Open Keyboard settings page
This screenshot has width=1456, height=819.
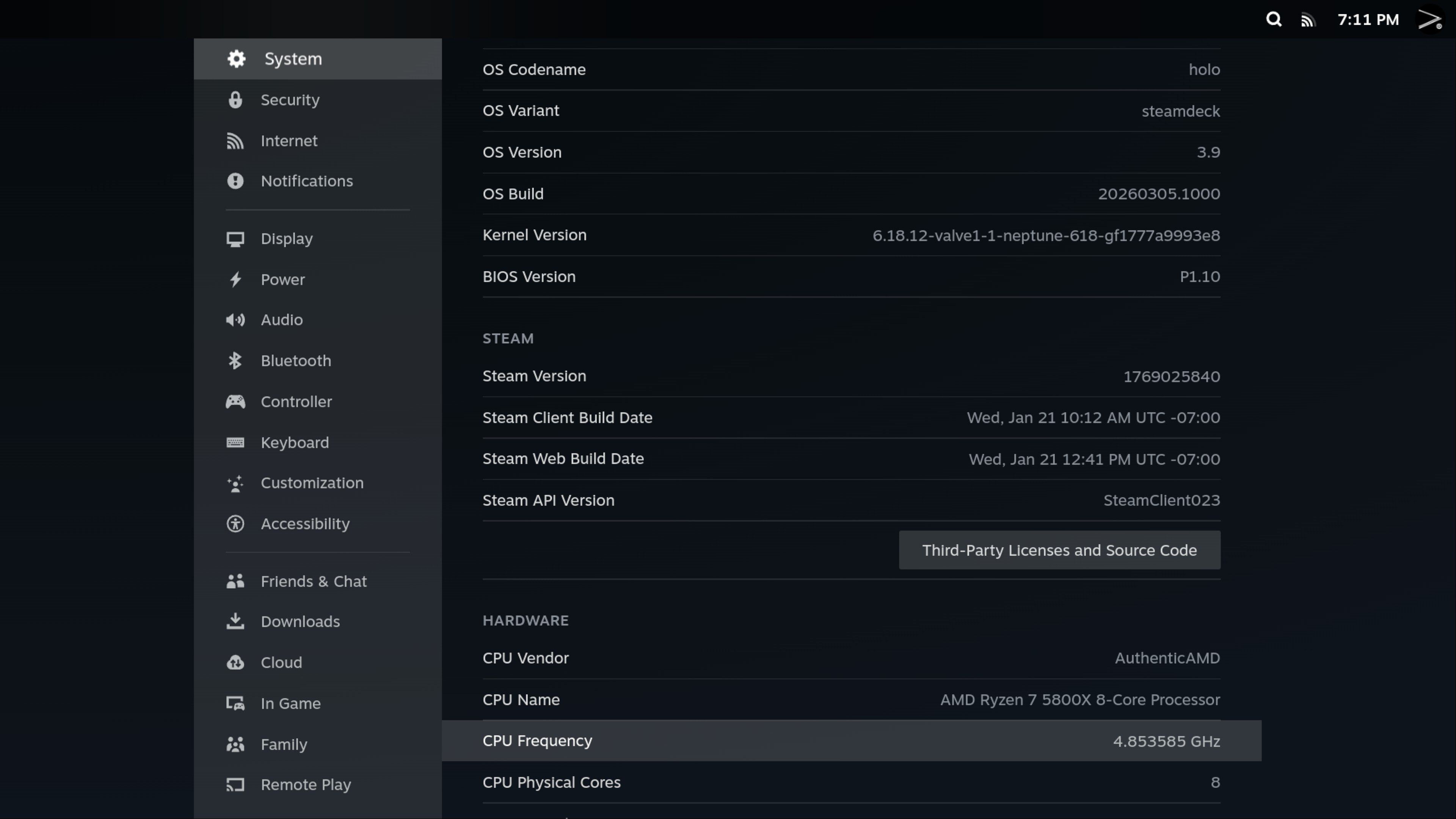(x=294, y=442)
